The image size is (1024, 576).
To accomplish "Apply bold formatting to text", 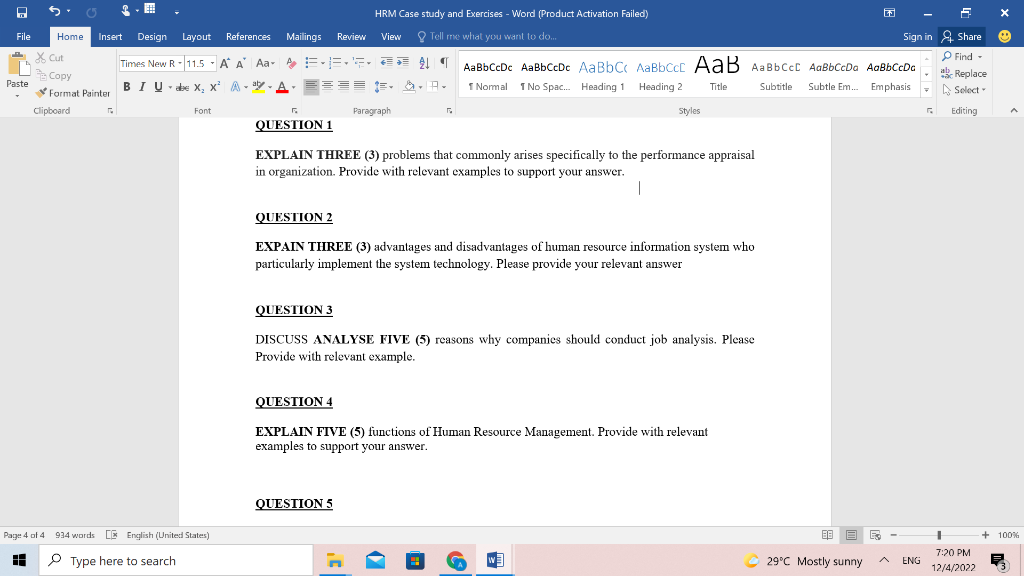I will tap(126, 86).
